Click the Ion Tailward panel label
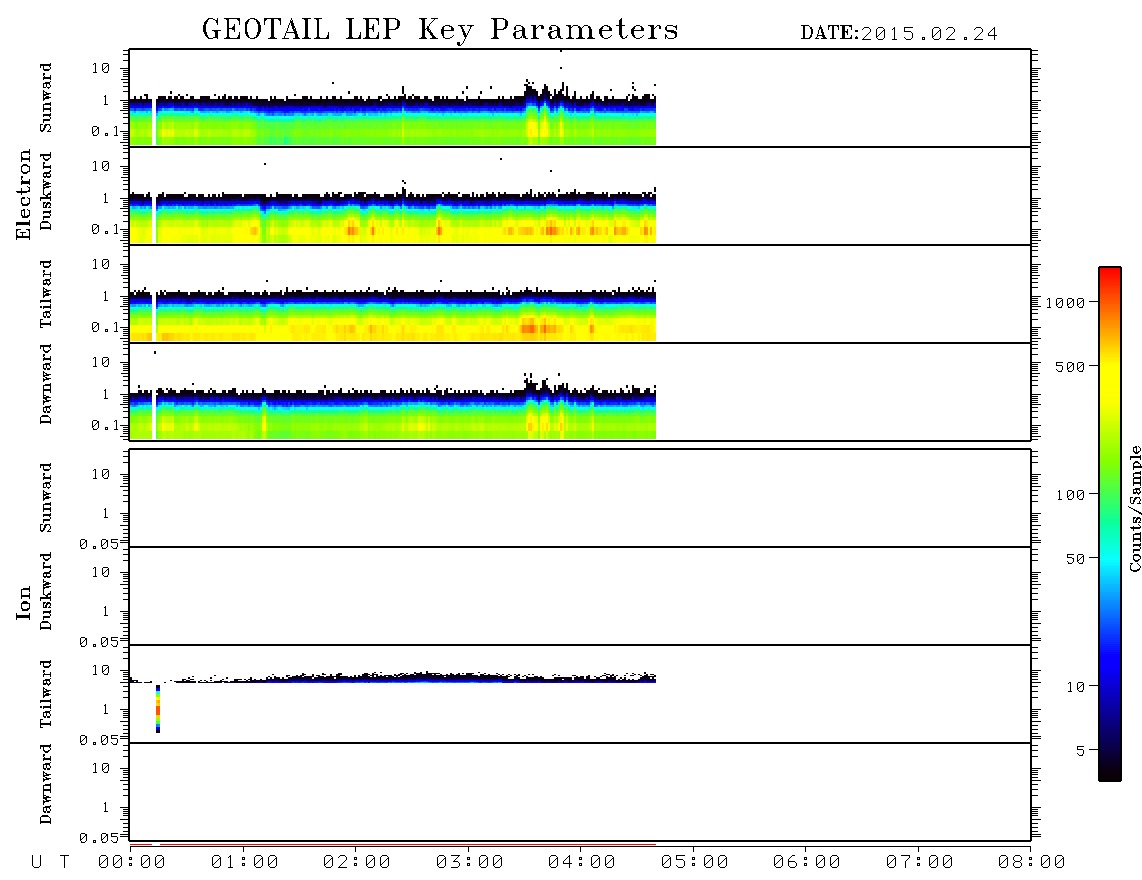The width and height of the screenshot is (1142, 880). [x=46, y=694]
